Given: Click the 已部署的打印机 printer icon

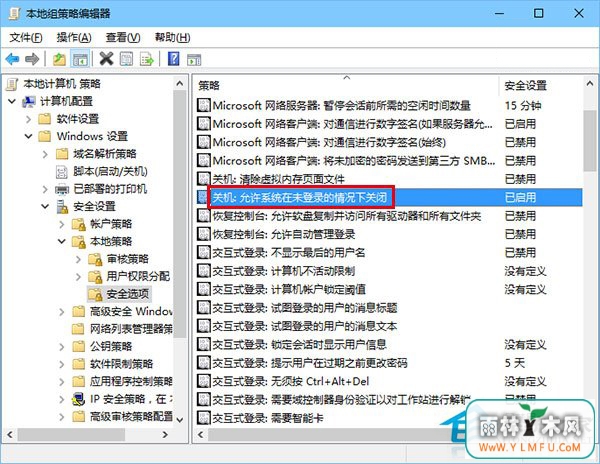Looking at the screenshot, I should click(x=62, y=189).
